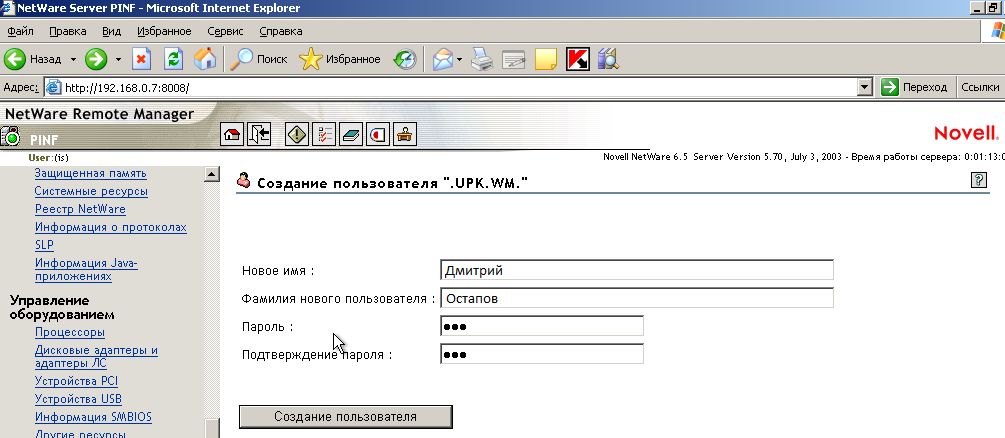
Task: Click the user icon beside Создание пользователя heading
Action: point(244,181)
